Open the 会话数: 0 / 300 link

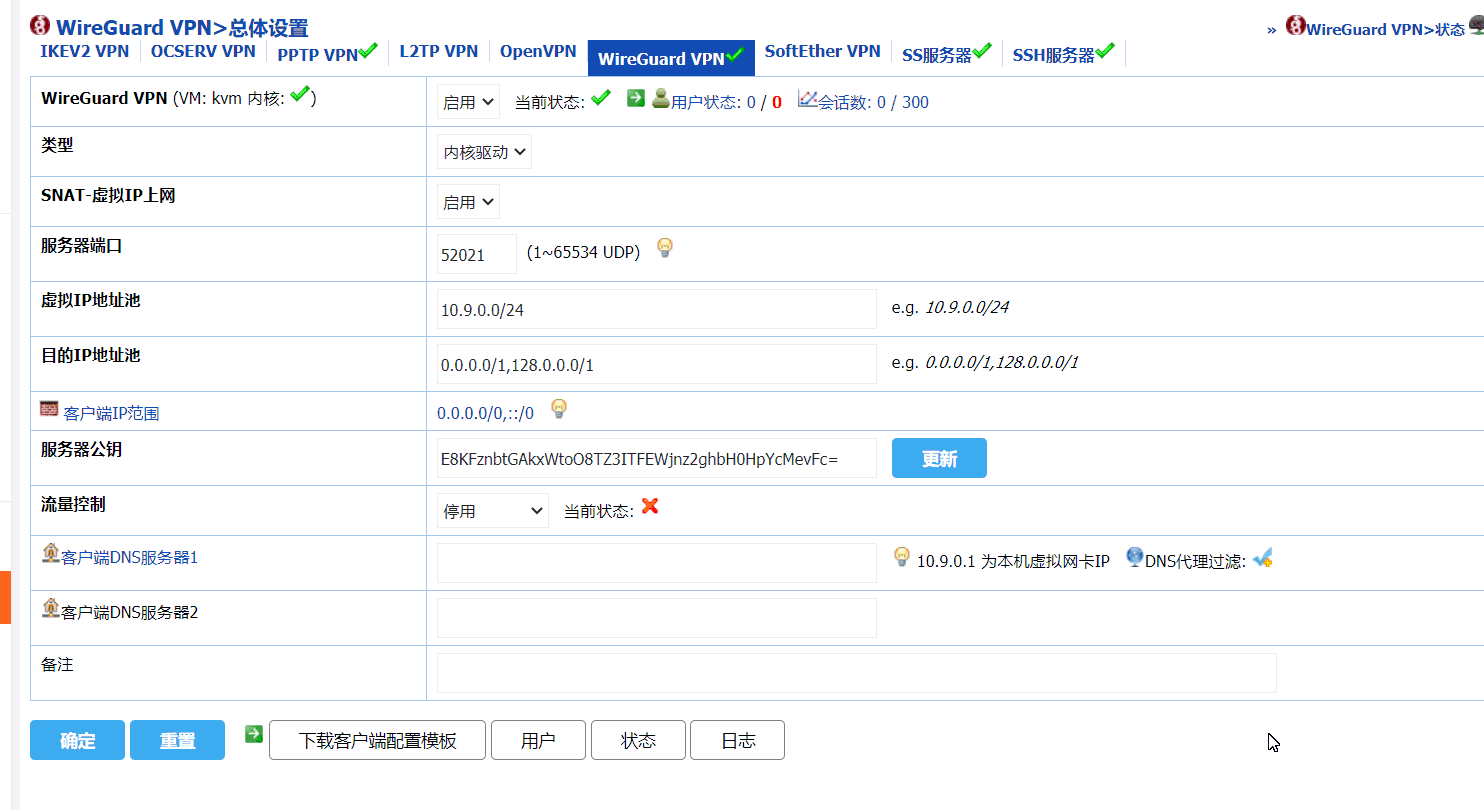coord(873,102)
